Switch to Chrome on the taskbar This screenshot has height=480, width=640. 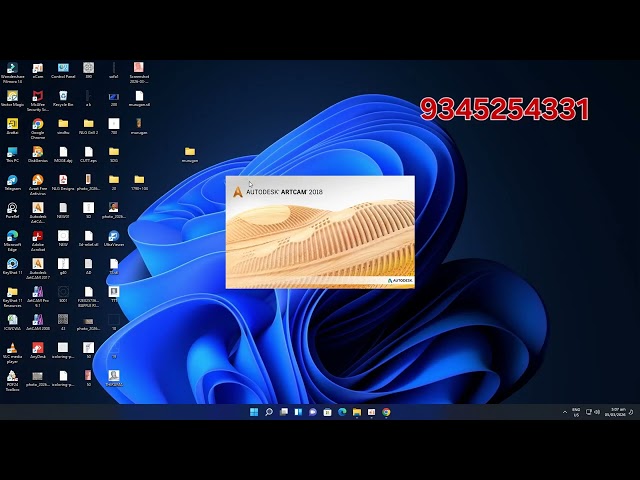click(x=386, y=412)
